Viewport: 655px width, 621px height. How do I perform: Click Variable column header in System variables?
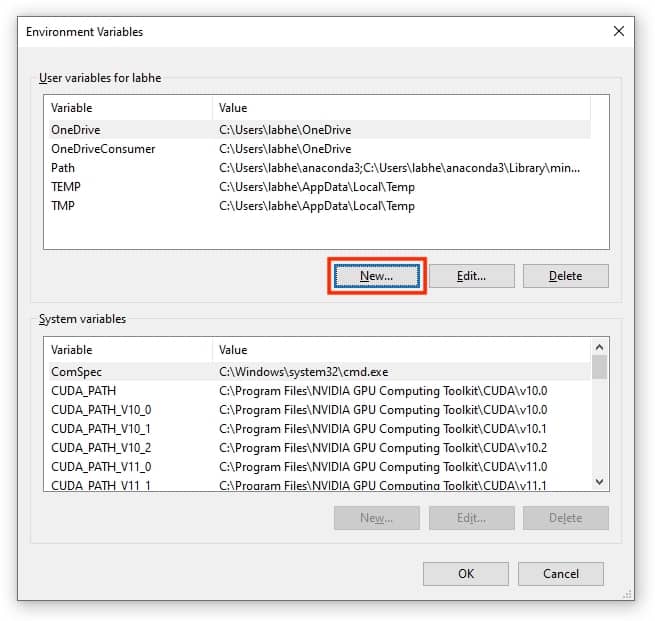pos(128,350)
